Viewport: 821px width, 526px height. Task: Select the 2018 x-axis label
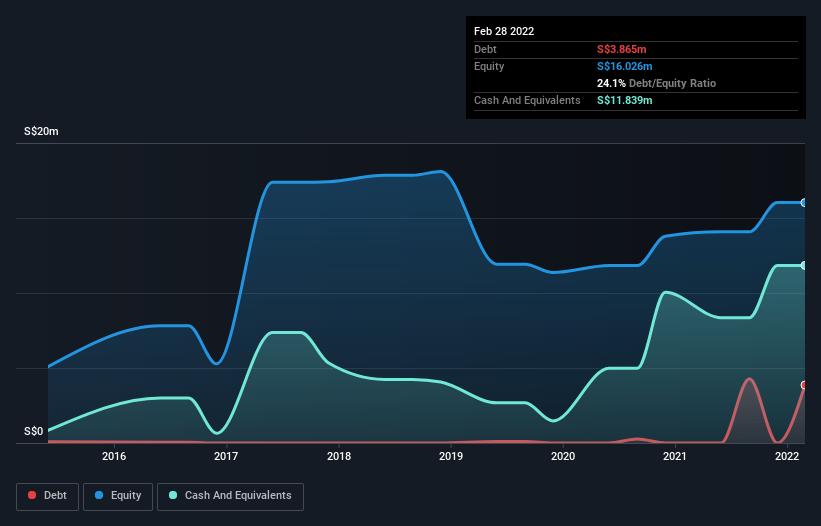coord(339,456)
